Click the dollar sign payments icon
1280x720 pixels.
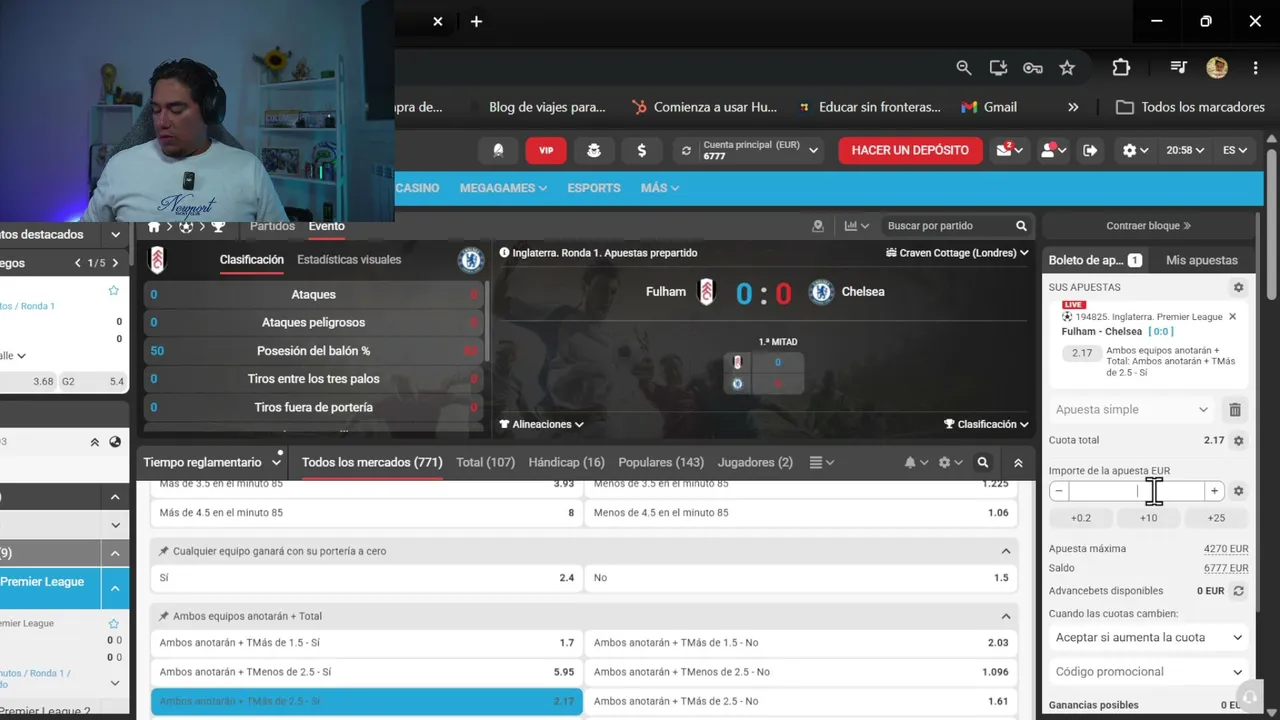coord(641,150)
